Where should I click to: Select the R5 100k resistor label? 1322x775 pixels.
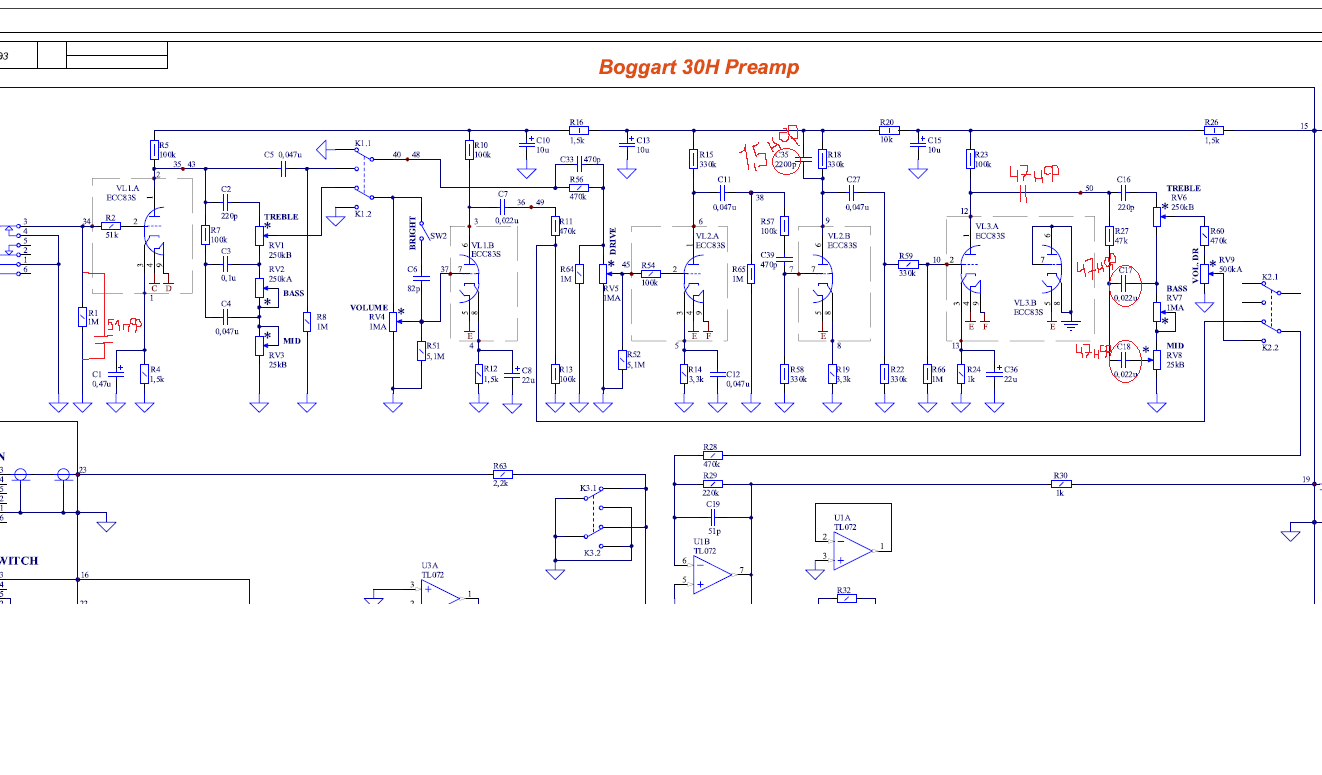[x=167, y=151]
